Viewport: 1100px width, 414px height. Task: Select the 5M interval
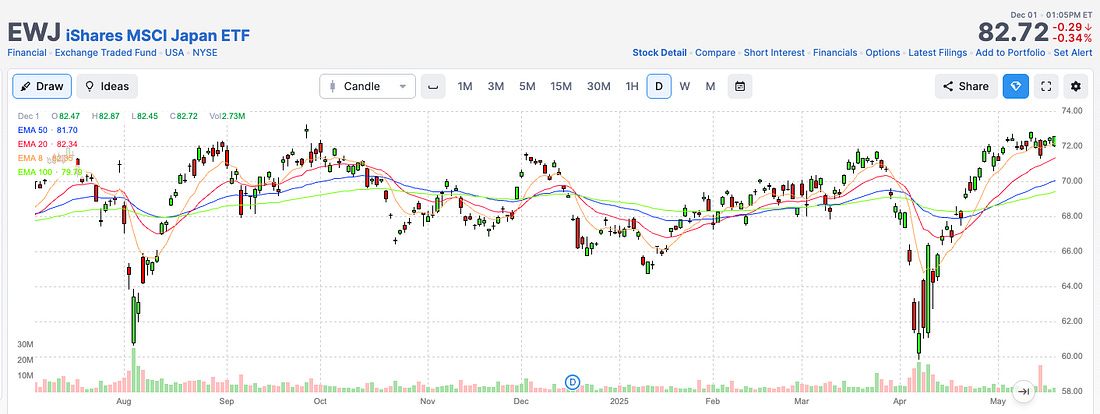527,86
